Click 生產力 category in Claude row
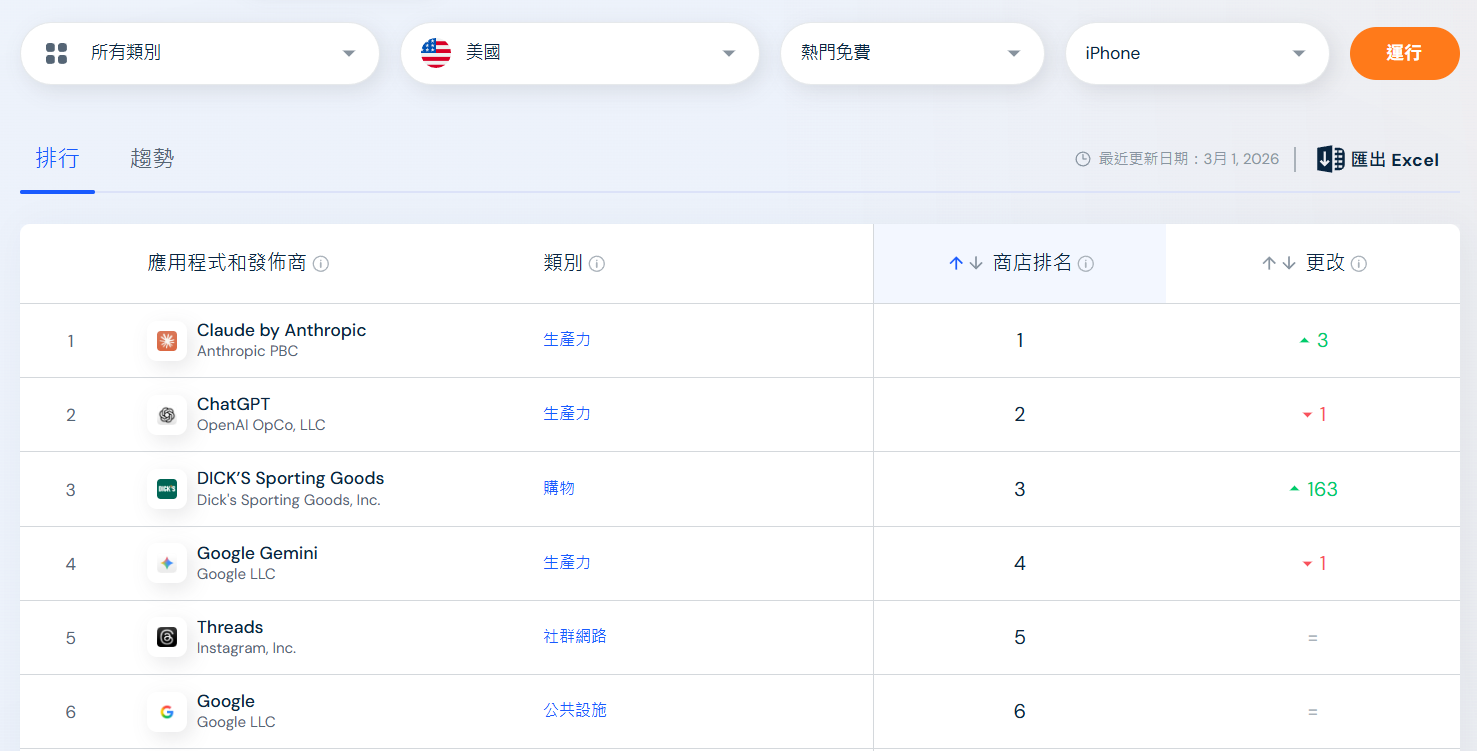This screenshot has height=751, width=1477. coord(567,340)
